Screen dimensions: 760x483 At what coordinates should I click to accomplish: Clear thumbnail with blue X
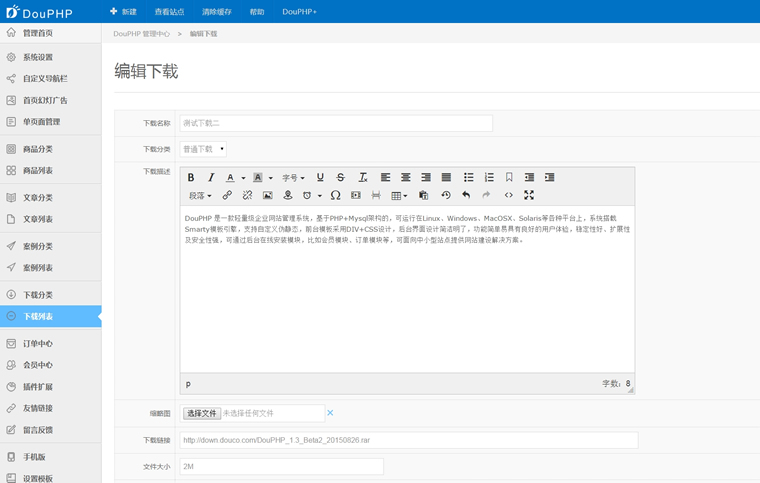pyautogui.click(x=330, y=413)
